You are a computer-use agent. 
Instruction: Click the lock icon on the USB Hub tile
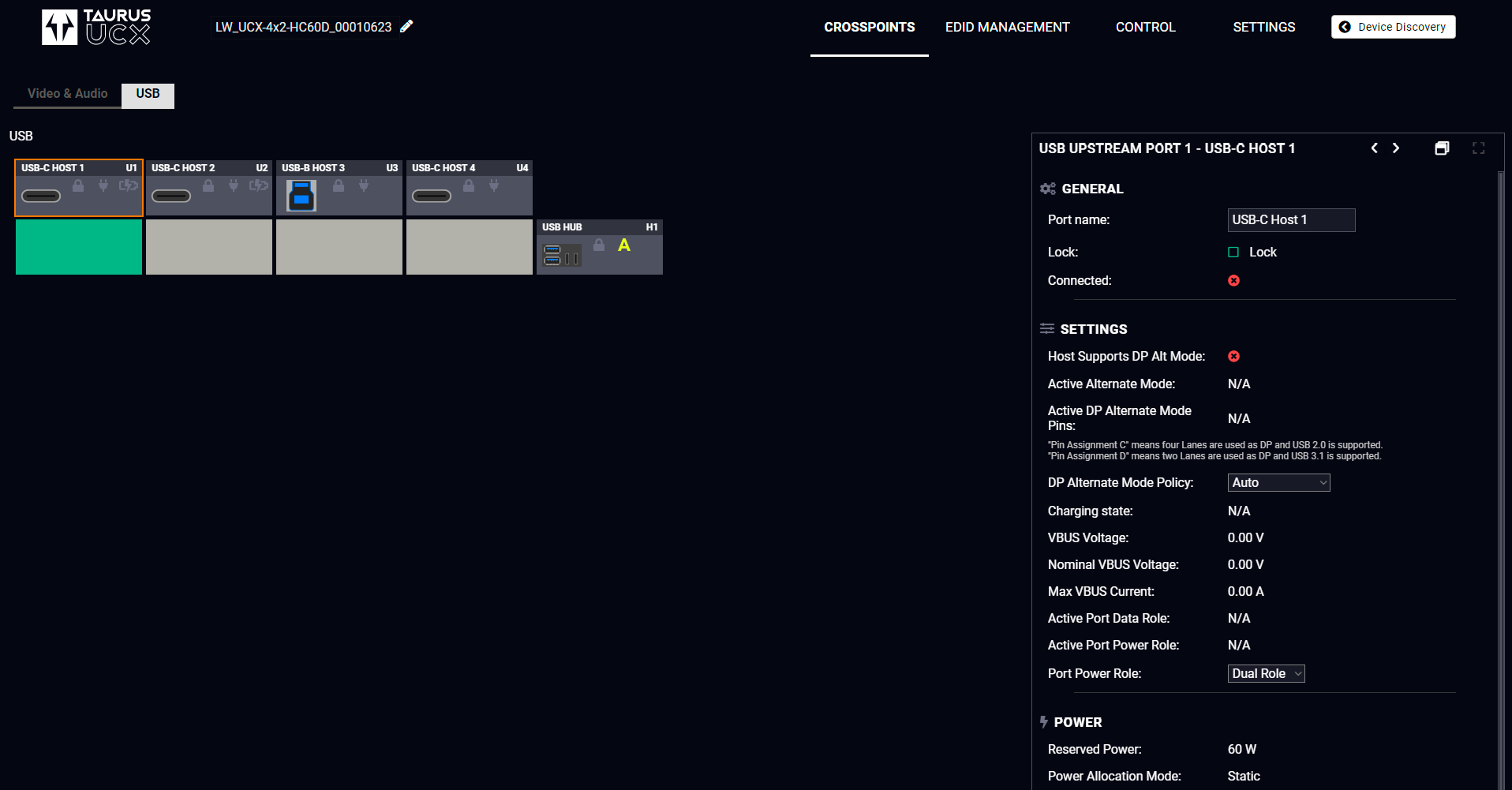tap(599, 245)
